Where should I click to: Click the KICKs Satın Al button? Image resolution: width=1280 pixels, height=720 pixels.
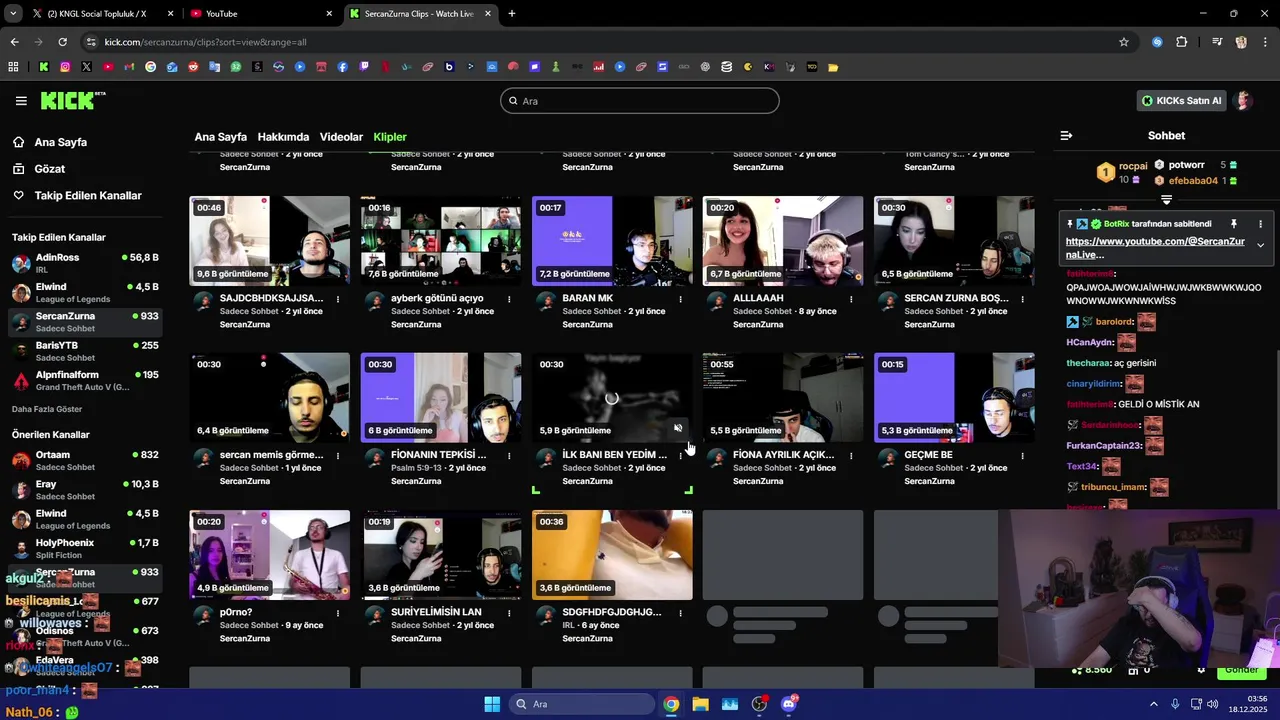[1181, 101]
